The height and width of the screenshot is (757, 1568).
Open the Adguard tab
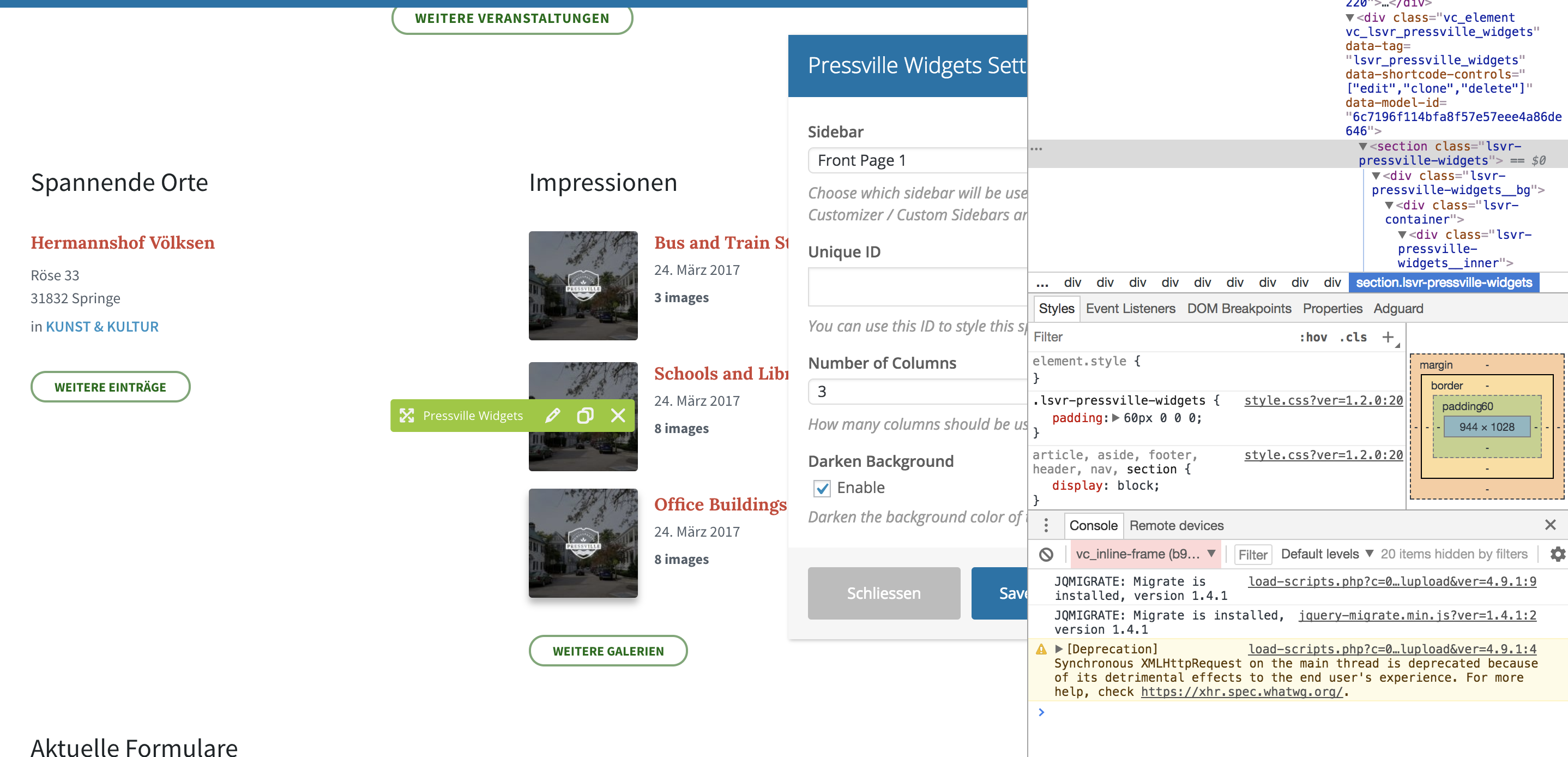1397,309
